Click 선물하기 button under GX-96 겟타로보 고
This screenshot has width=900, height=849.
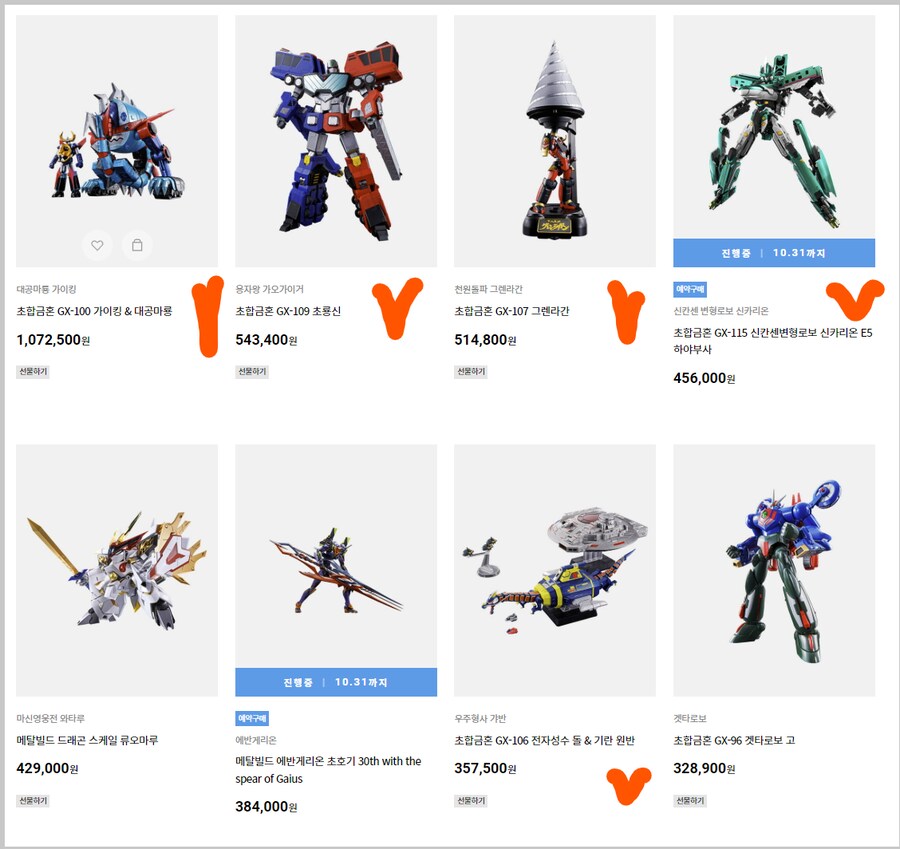(690, 801)
